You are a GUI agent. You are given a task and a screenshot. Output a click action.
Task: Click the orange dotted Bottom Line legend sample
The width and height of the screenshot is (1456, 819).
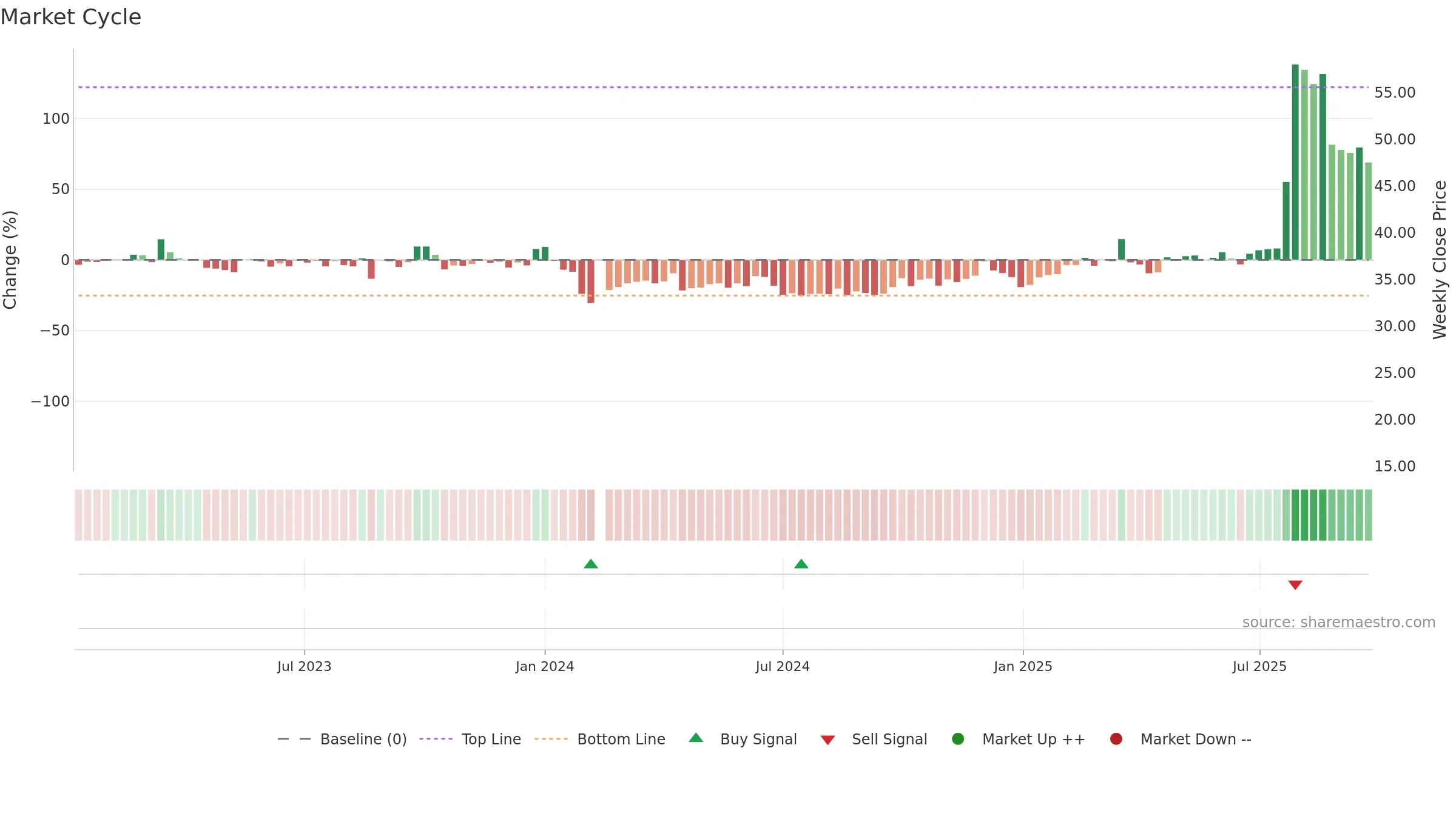pyautogui.click(x=551, y=739)
